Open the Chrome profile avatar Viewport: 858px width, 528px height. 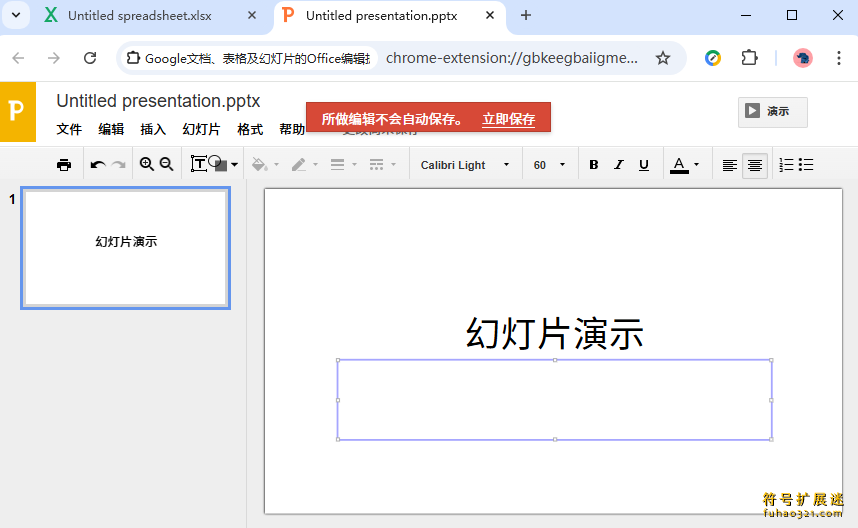point(803,58)
